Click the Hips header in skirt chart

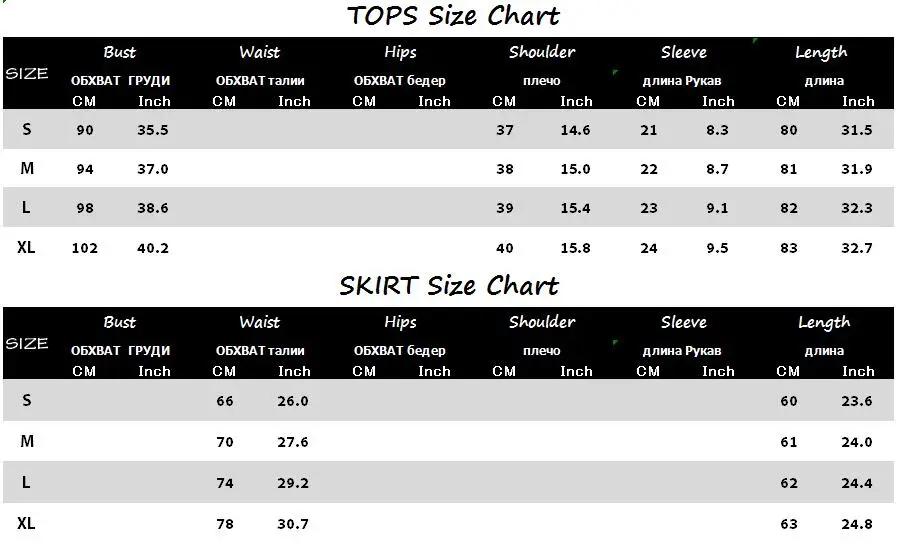coord(400,322)
